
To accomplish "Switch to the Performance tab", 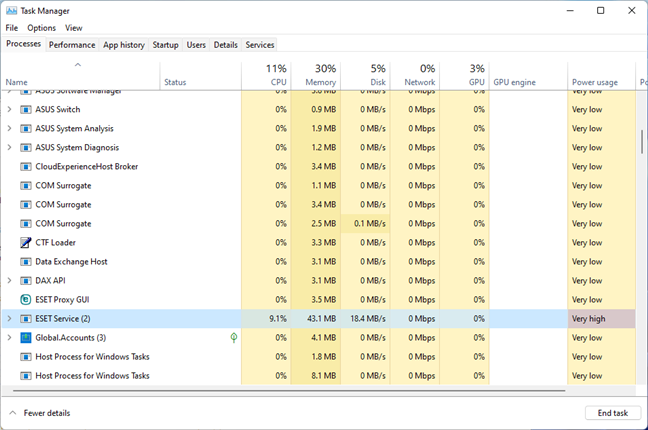I will 72,45.
